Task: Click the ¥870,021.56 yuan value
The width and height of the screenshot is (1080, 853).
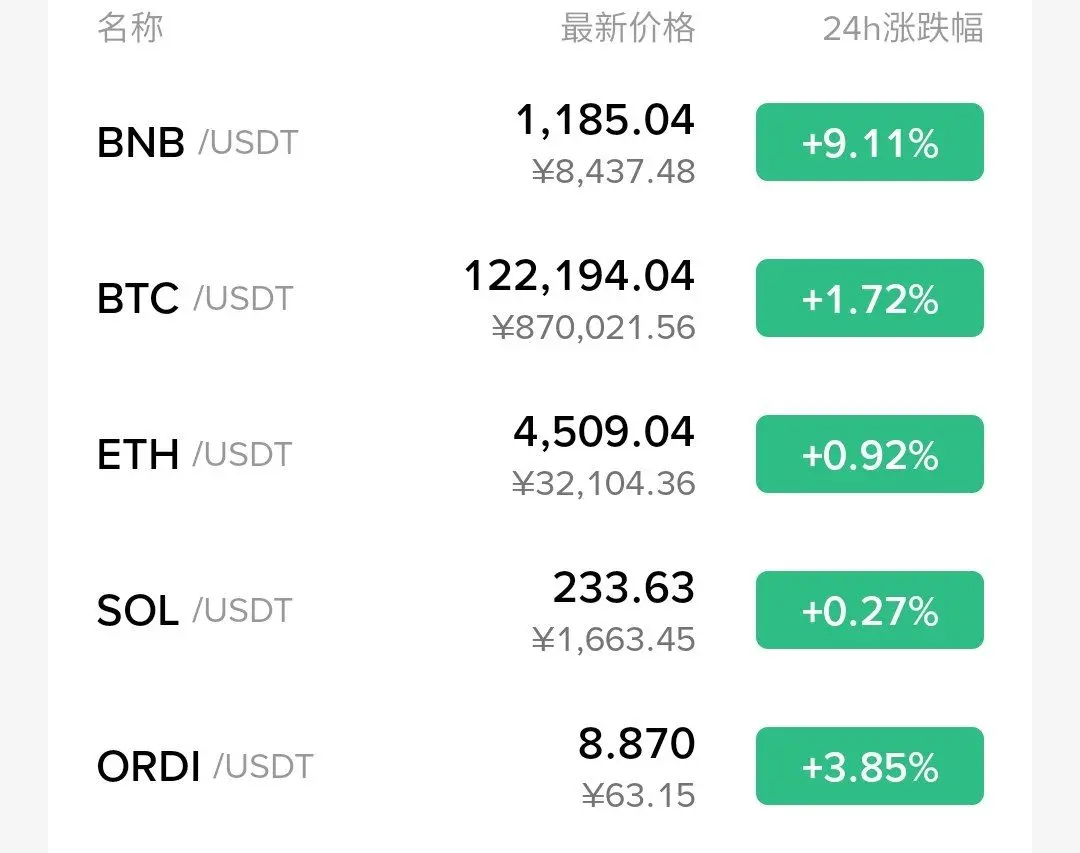Action: [594, 327]
